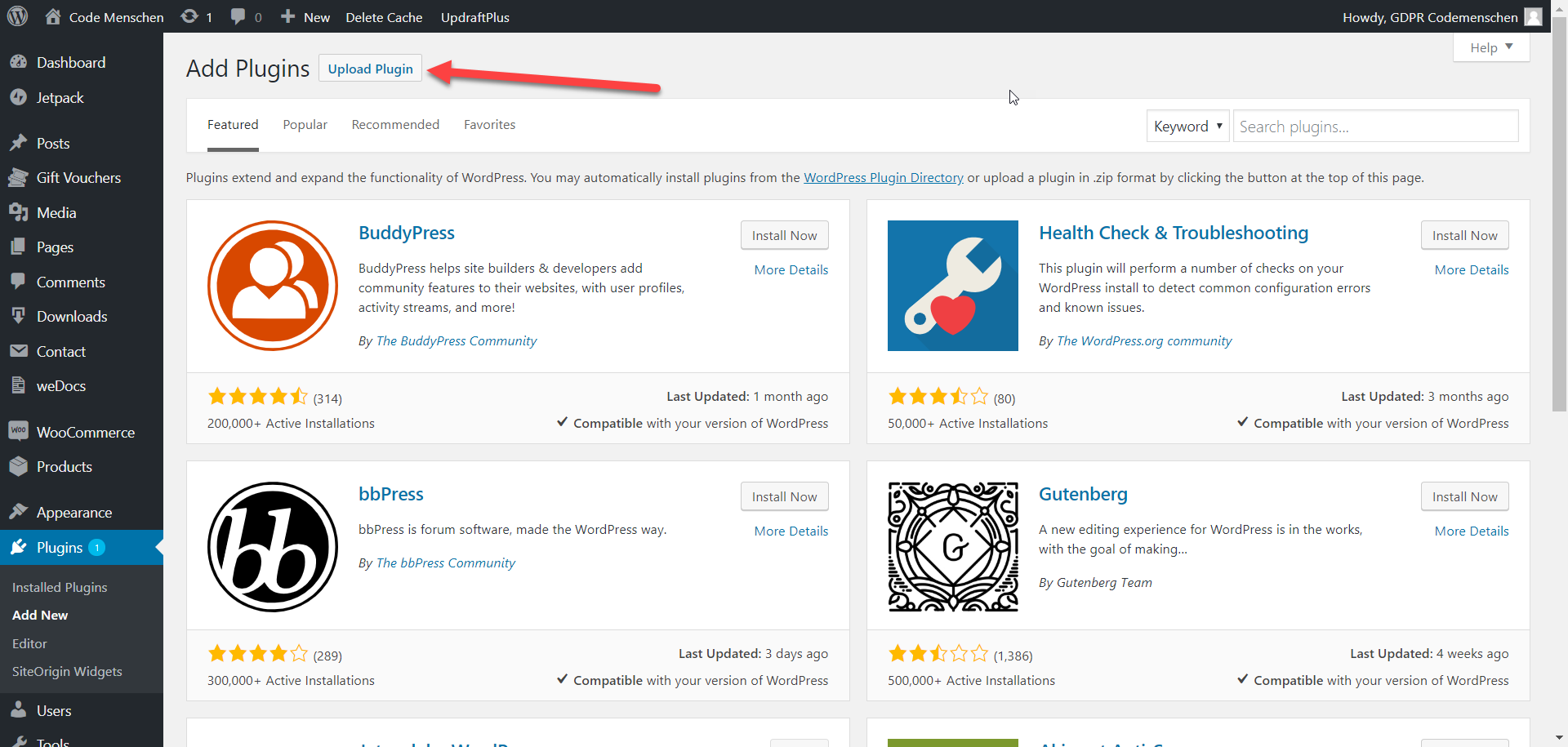Open Installed Plugins submenu item

60,587
